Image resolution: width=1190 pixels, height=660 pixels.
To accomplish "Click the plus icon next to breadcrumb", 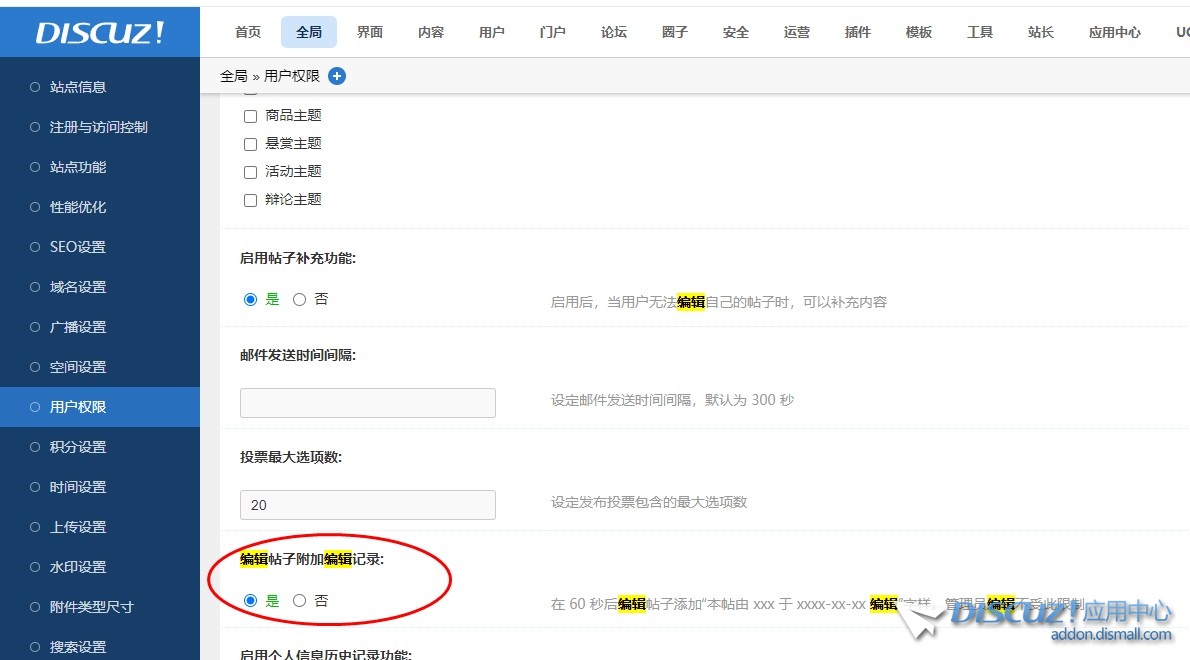I will point(337,75).
